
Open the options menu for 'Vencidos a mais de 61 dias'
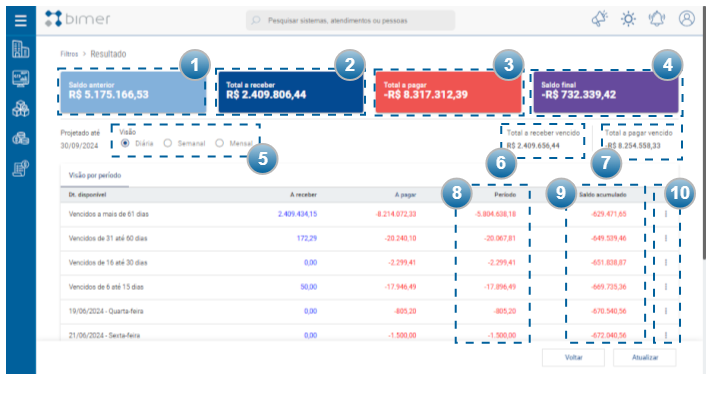666,214
